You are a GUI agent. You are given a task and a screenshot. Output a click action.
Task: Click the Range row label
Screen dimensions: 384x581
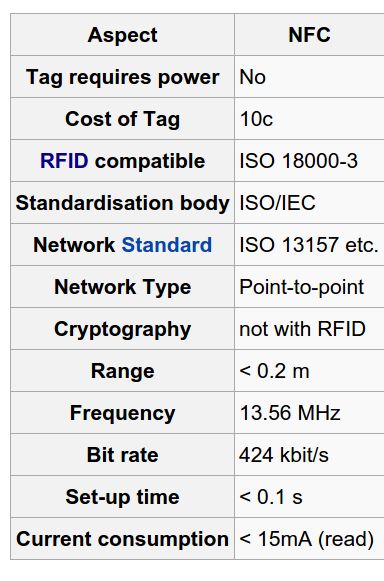coord(123,371)
